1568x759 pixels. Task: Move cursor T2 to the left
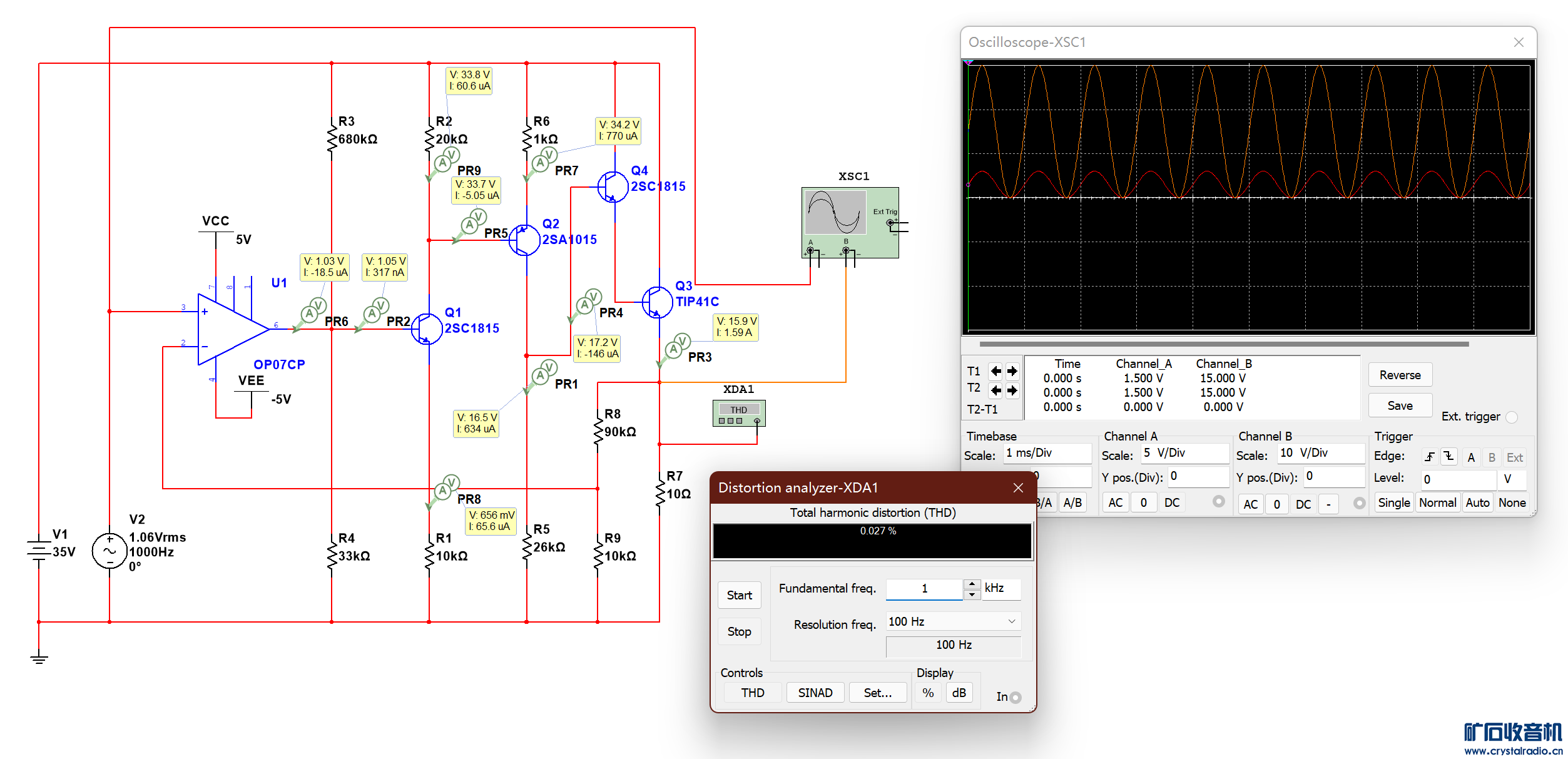(x=995, y=390)
